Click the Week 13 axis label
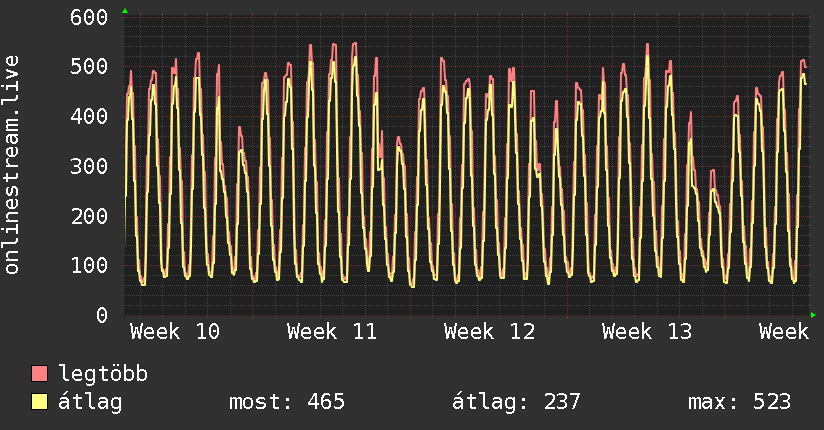 click(647, 332)
